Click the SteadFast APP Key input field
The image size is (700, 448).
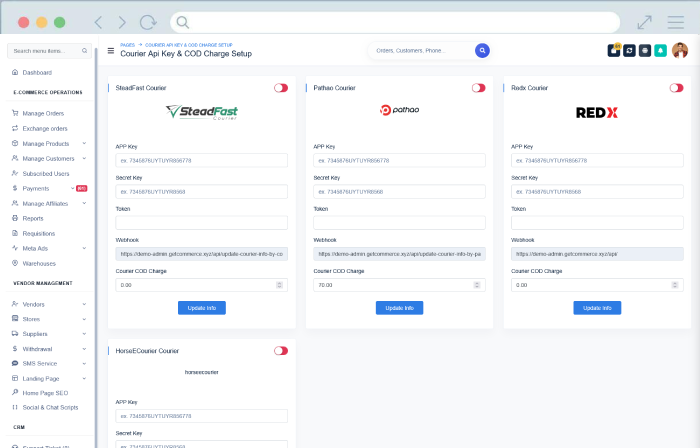pos(202,160)
